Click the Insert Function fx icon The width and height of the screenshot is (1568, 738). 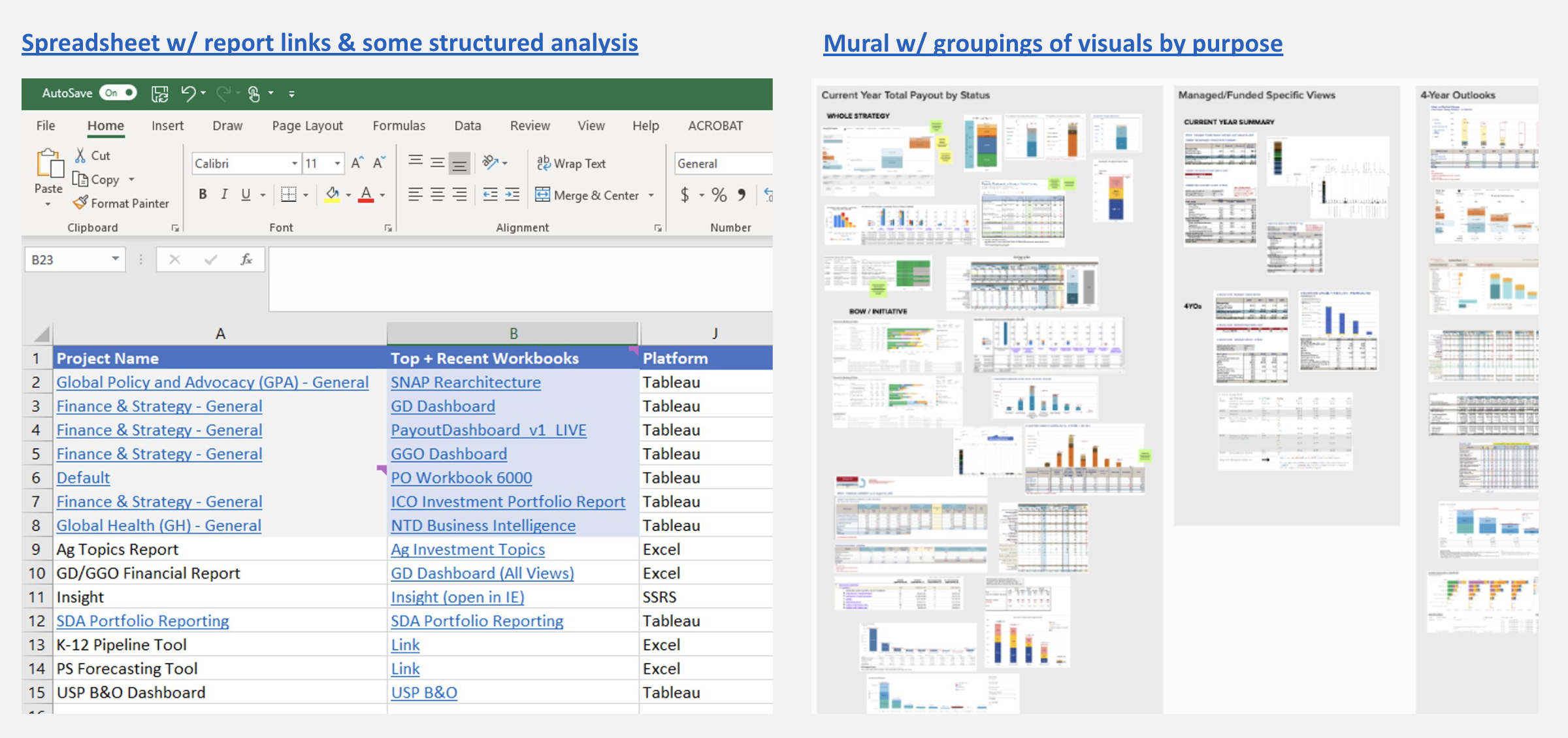coord(246,259)
